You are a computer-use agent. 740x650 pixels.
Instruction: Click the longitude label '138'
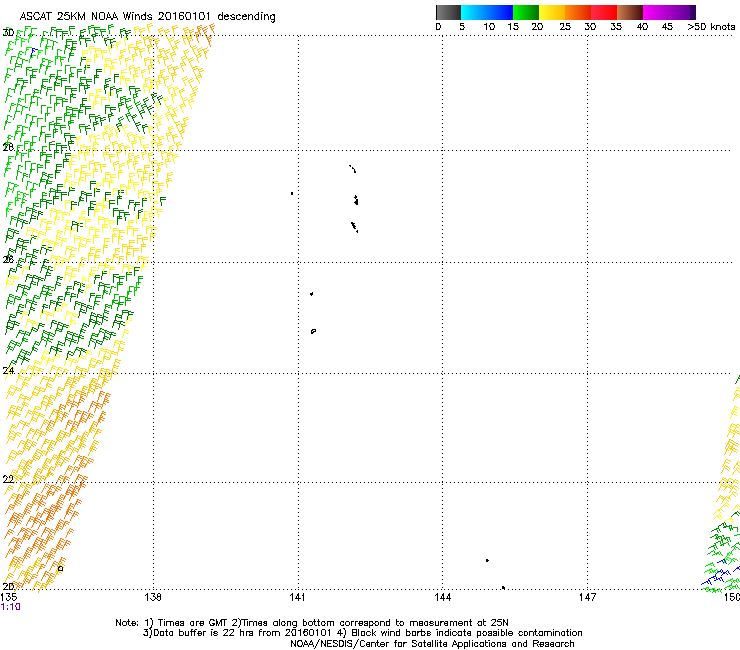pos(153,597)
